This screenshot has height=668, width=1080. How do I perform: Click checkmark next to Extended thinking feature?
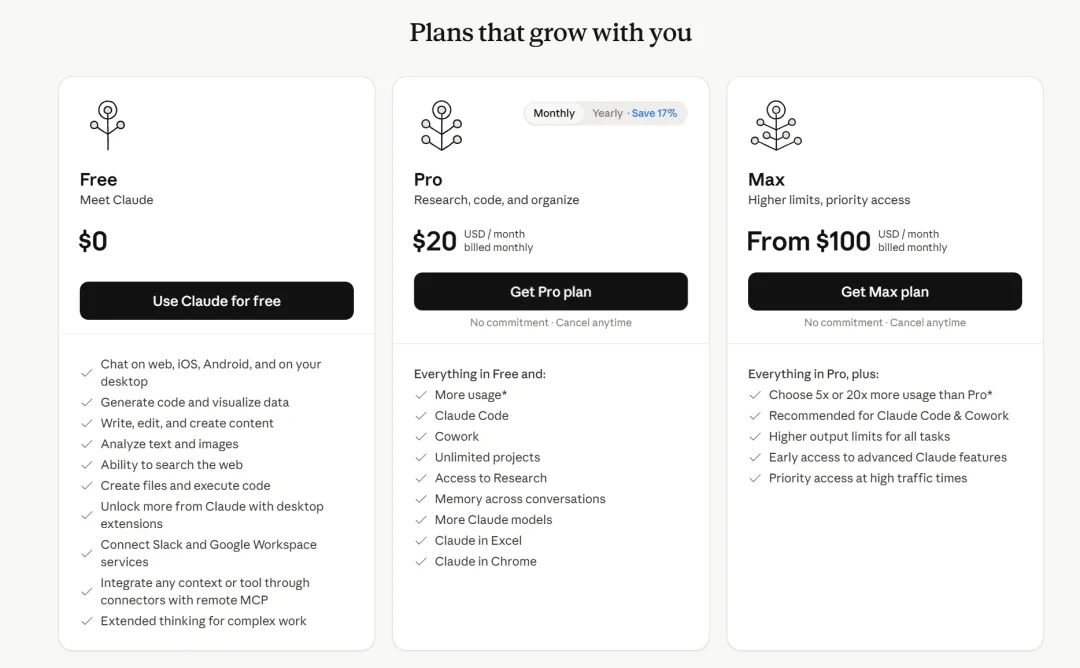pos(87,621)
